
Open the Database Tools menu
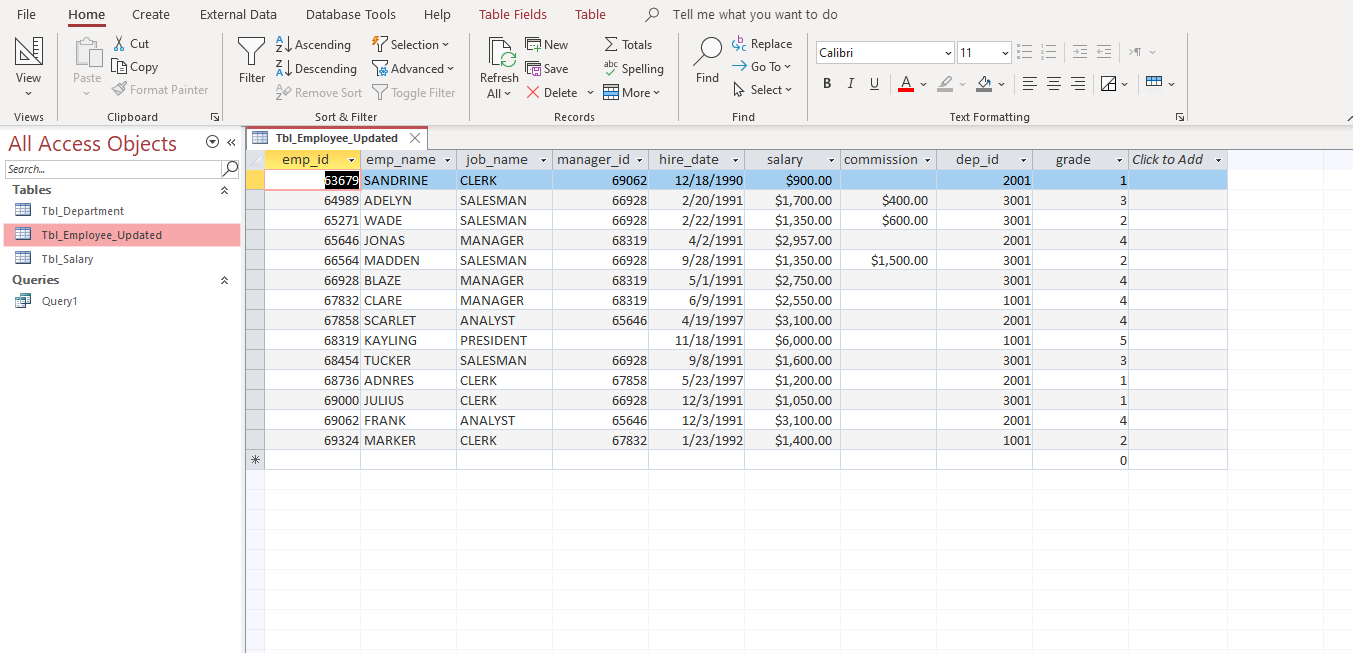[351, 14]
